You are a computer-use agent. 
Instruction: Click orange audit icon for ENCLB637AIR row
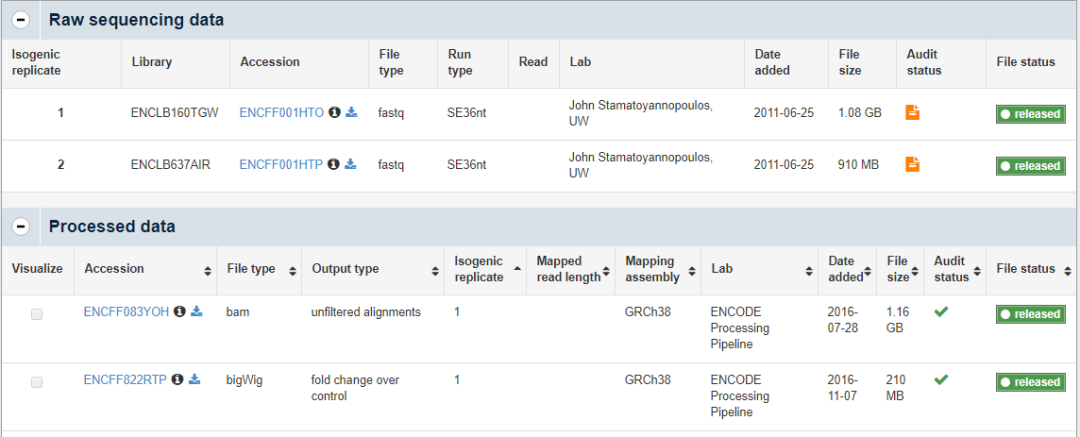coord(912,164)
